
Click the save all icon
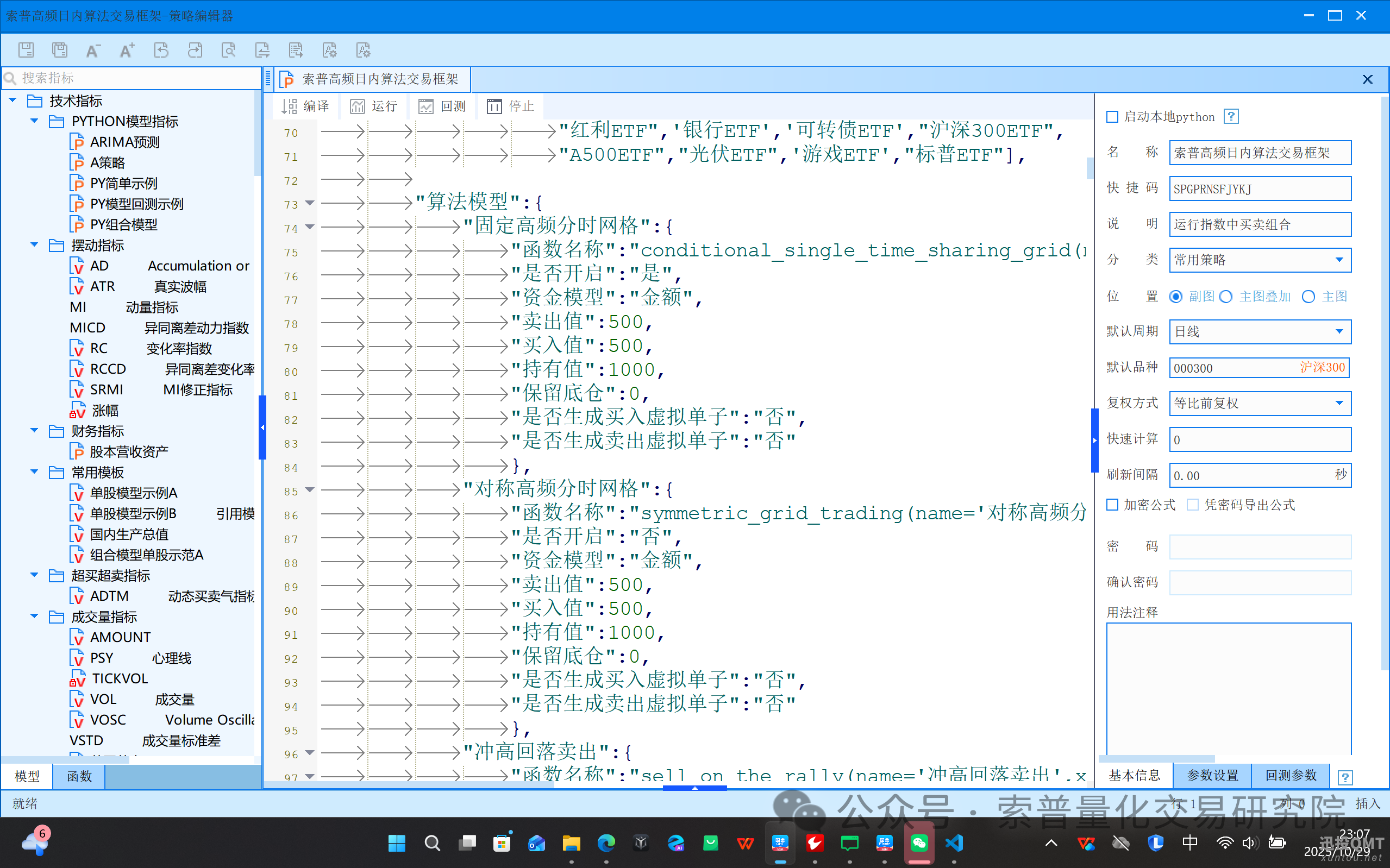(x=60, y=50)
